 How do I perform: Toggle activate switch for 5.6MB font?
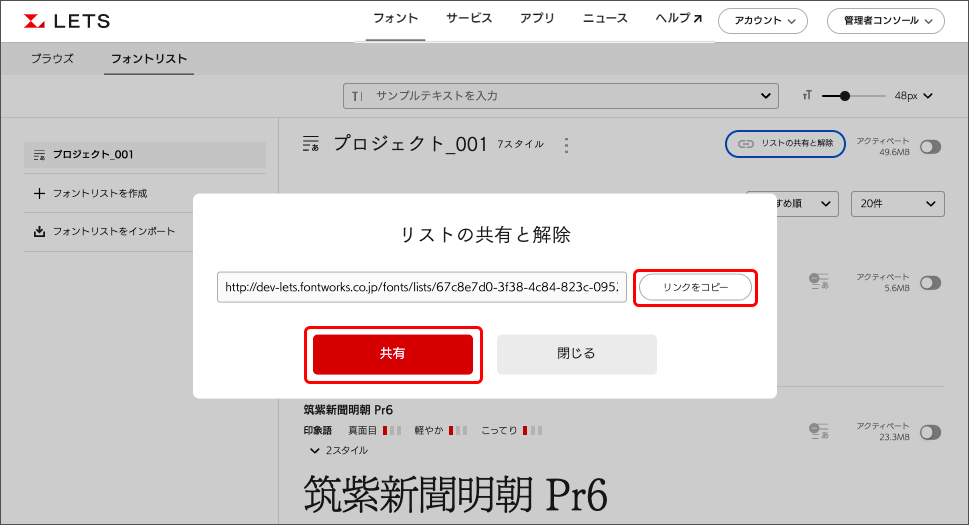[930, 283]
